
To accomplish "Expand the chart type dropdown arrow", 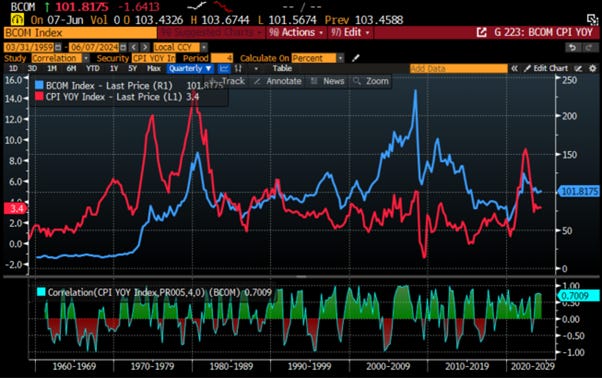I will pyautogui.click(x=256, y=69).
